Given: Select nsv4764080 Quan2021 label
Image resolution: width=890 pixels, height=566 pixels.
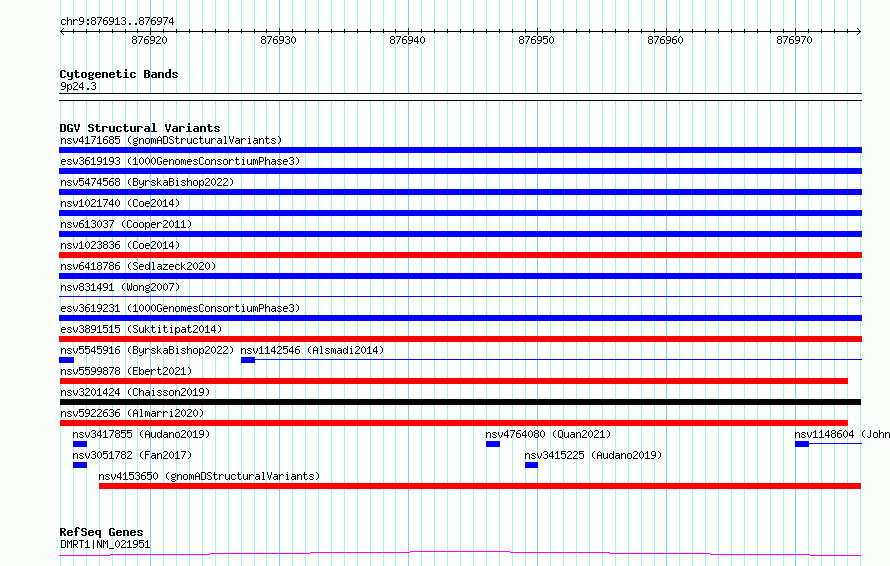Looking at the screenshot, I should (548, 434).
